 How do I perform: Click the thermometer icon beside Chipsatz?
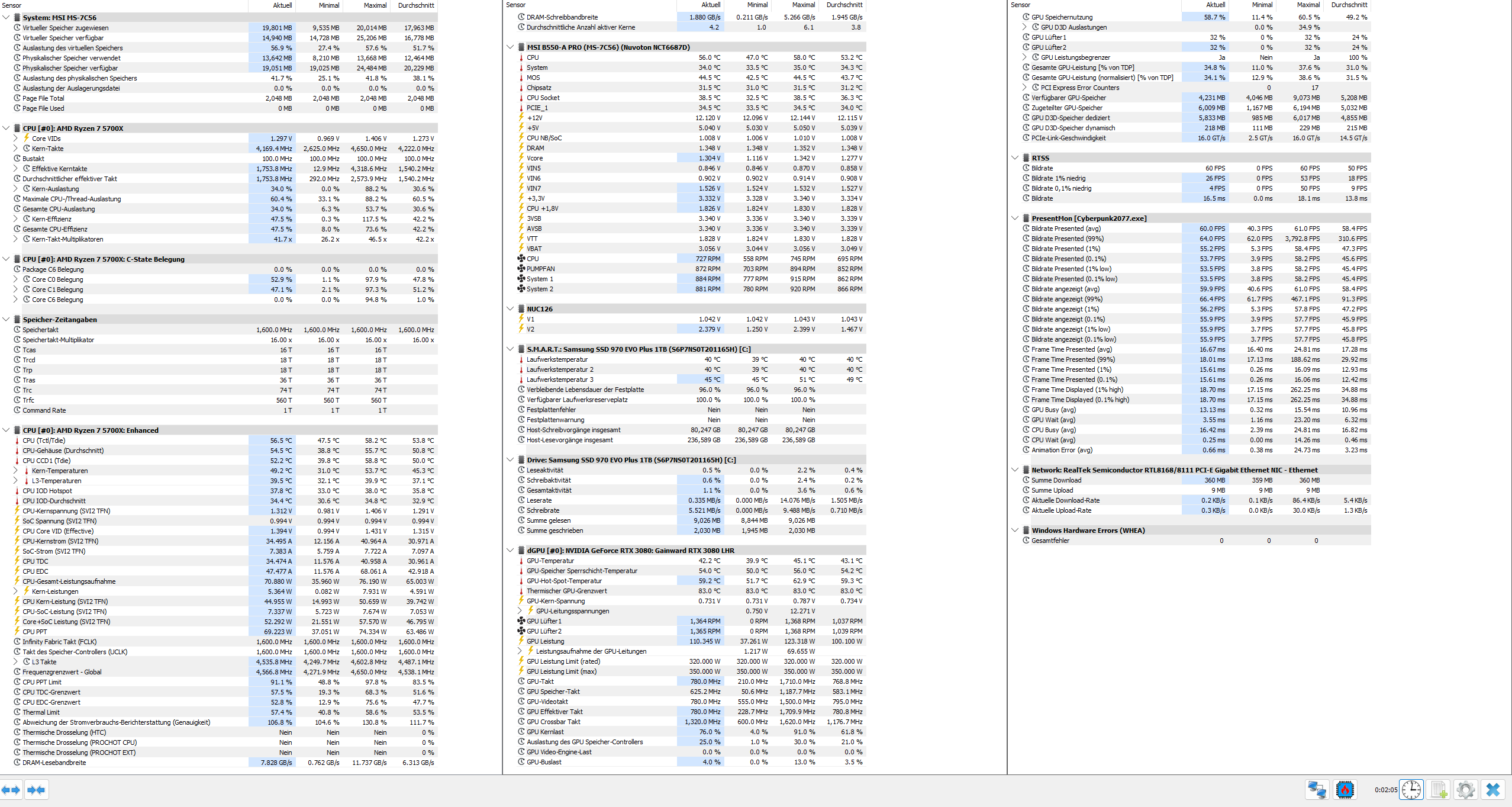521,88
